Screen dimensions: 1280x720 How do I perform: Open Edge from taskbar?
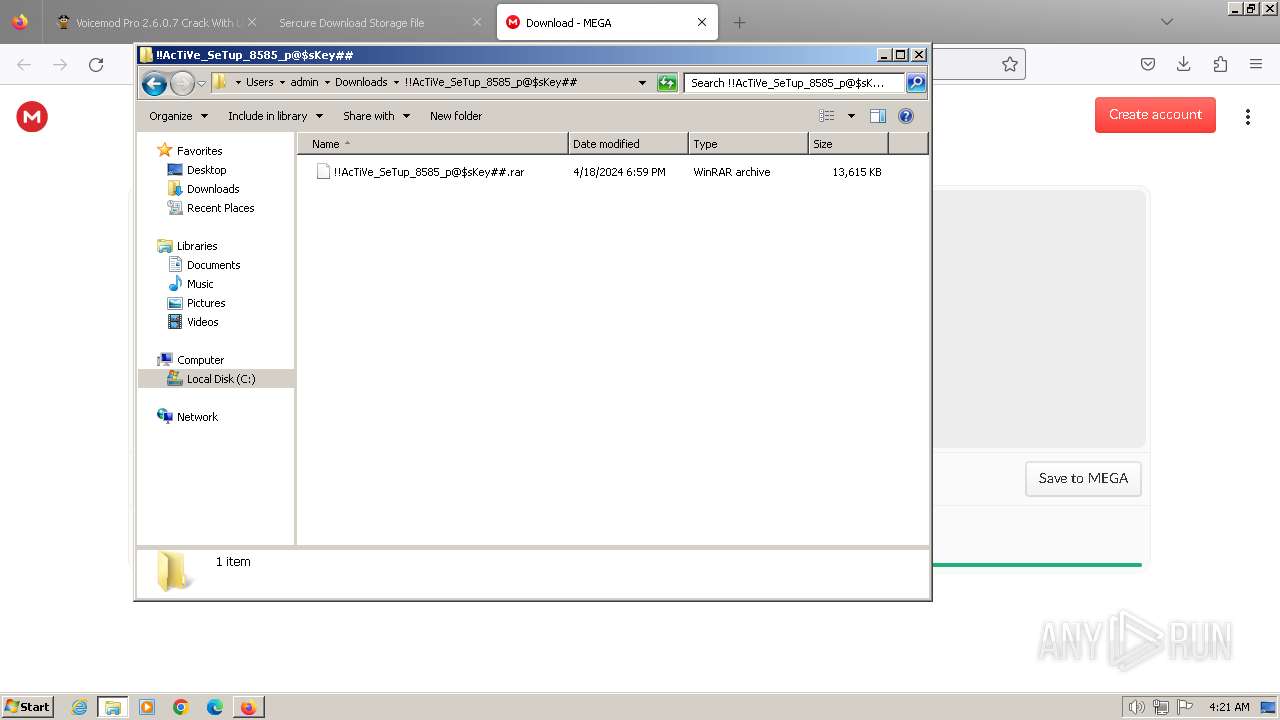point(215,707)
